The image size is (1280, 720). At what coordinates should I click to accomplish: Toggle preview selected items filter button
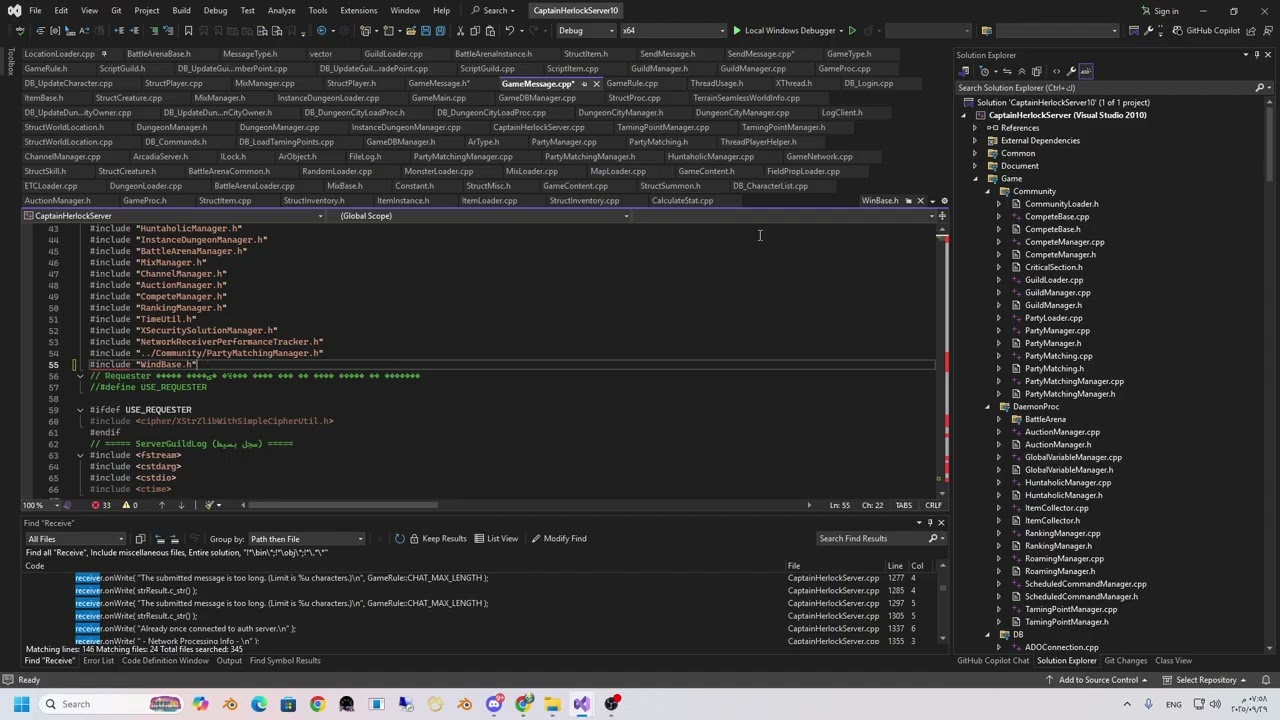1086,71
